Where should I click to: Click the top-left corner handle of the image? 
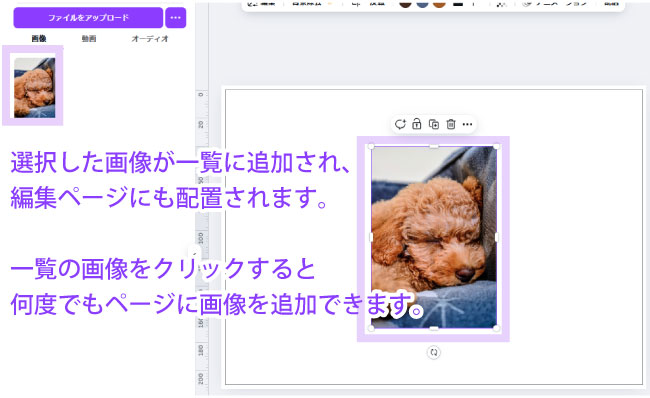point(371,146)
